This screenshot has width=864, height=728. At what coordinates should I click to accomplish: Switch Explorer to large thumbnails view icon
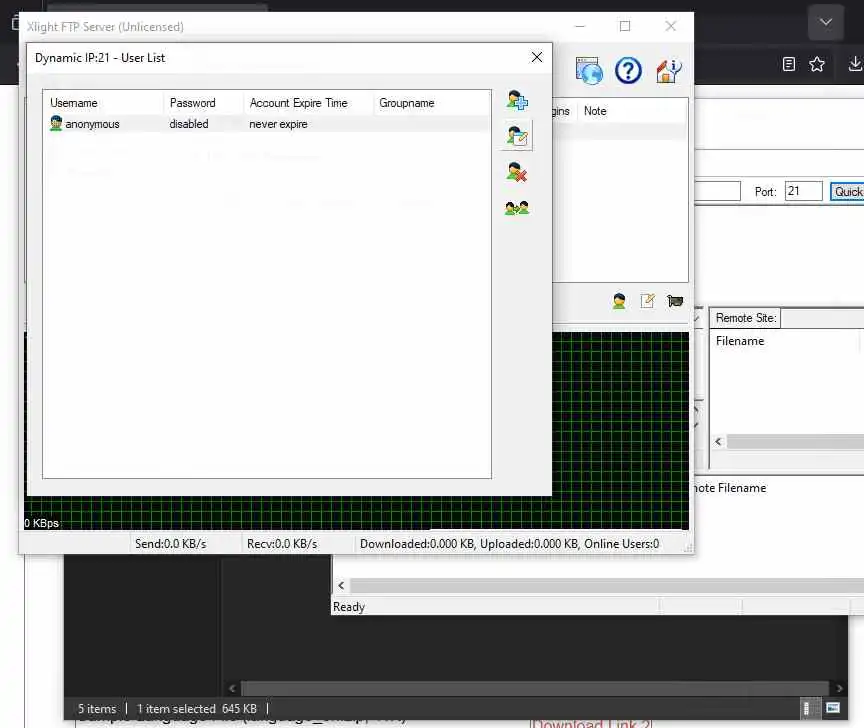(x=833, y=708)
